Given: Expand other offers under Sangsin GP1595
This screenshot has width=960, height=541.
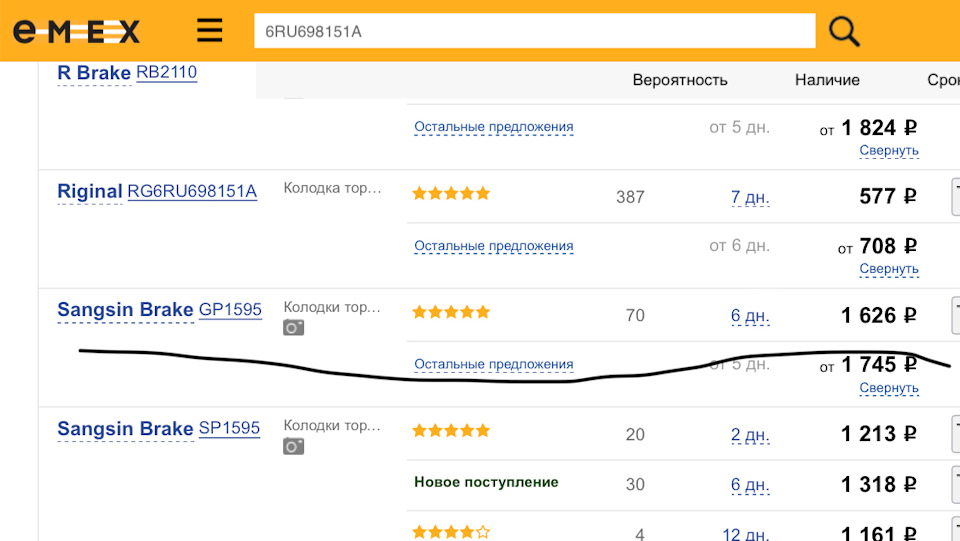Looking at the screenshot, I should coord(494,365).
